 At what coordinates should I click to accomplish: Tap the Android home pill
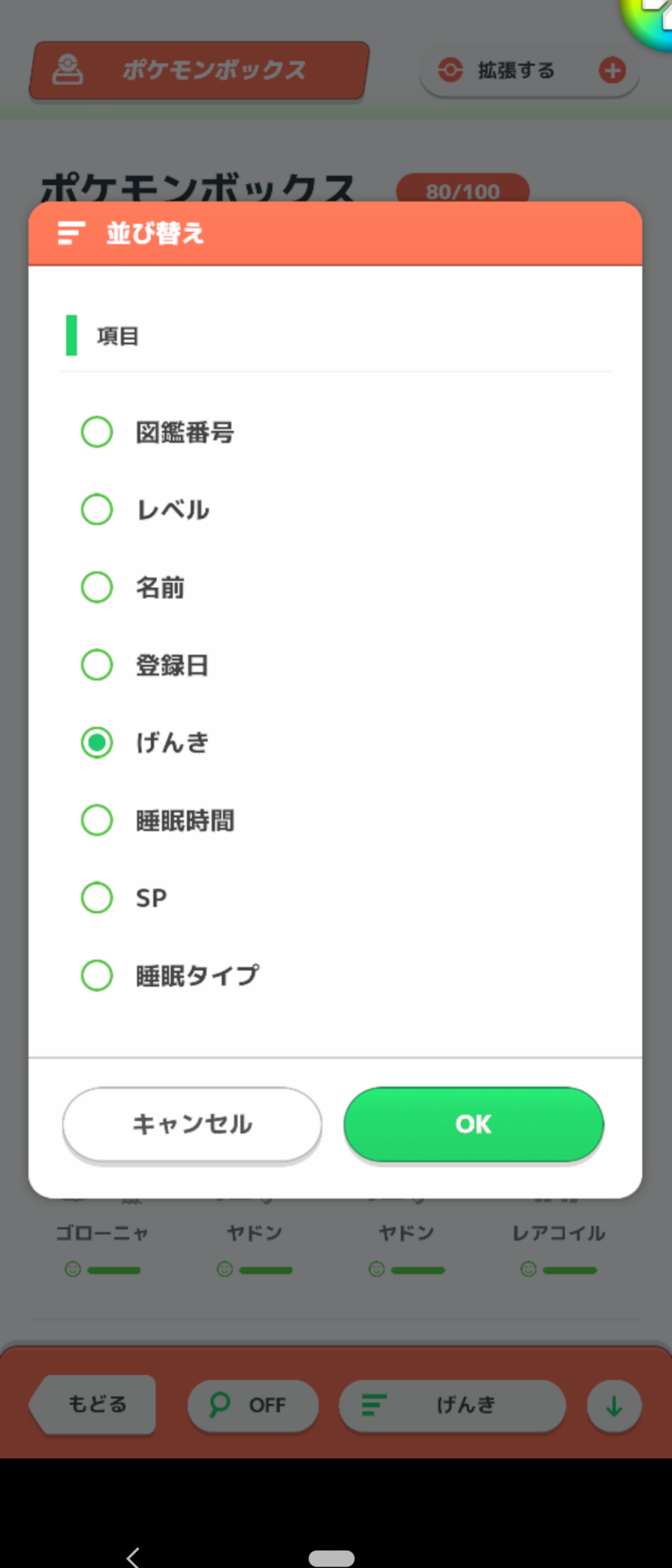tap(332, 1558)
